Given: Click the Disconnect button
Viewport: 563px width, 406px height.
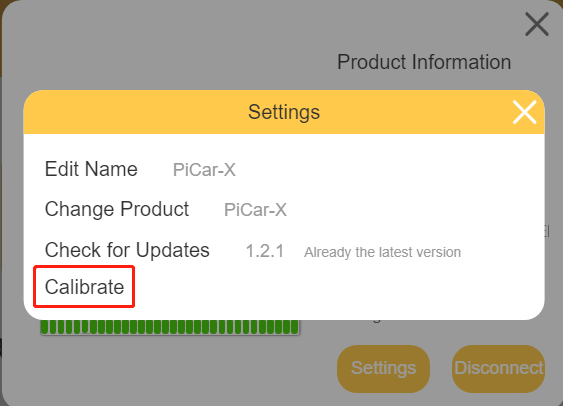Looking at the screenshot, I should 498,369.
